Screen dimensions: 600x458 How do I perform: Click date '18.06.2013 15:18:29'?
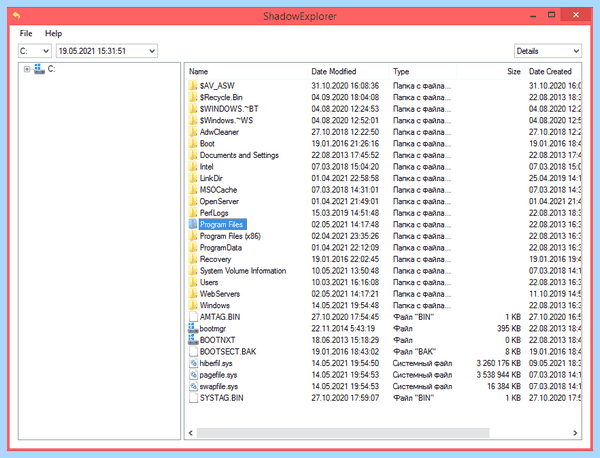coord(345,340)
